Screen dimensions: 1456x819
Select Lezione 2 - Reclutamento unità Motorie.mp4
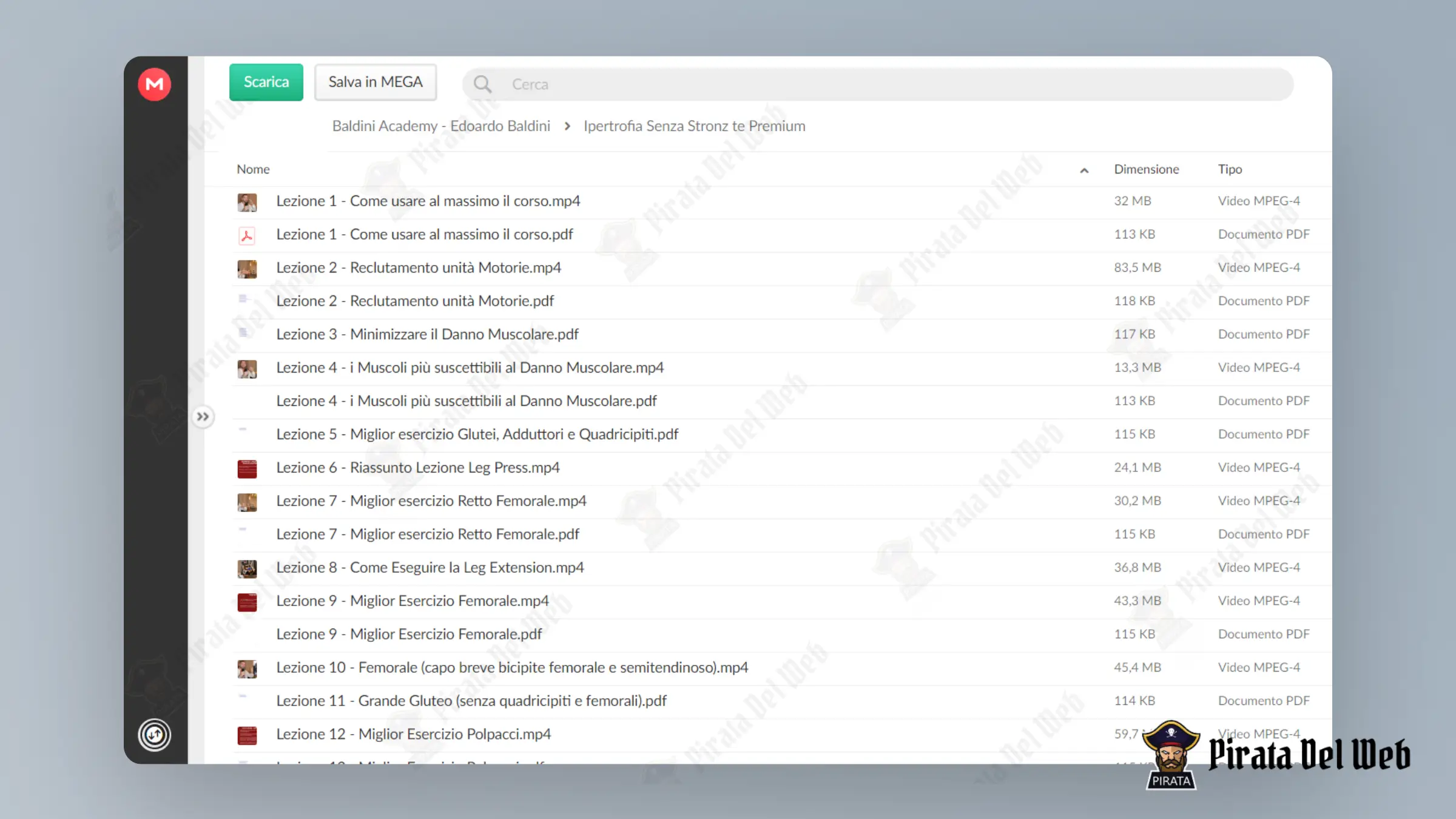click(419, 268)
